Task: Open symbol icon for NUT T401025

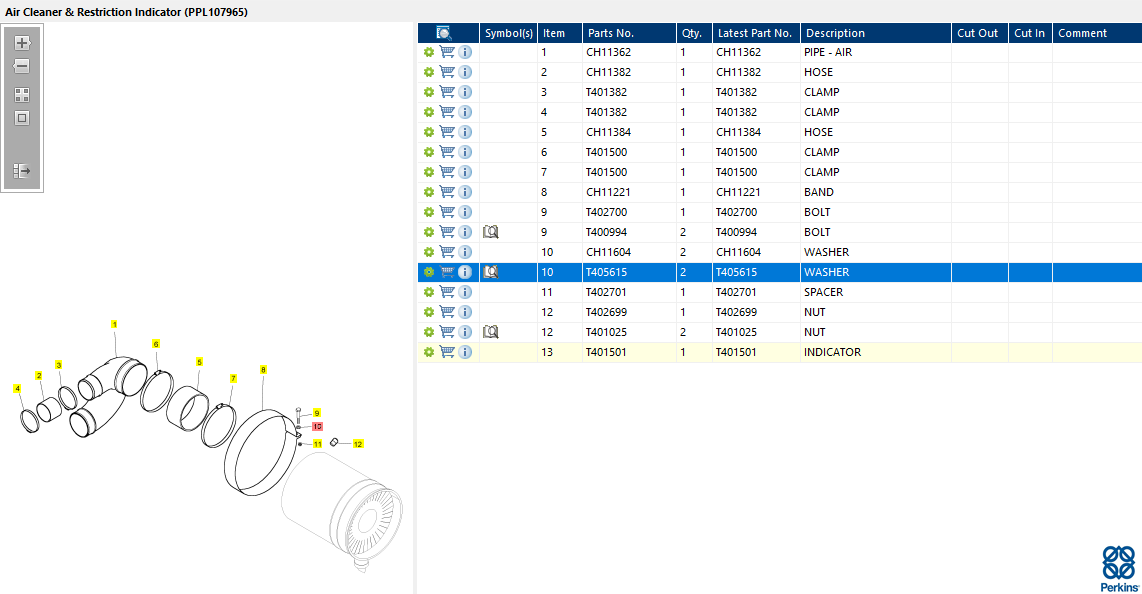Action: coord(491,332)
